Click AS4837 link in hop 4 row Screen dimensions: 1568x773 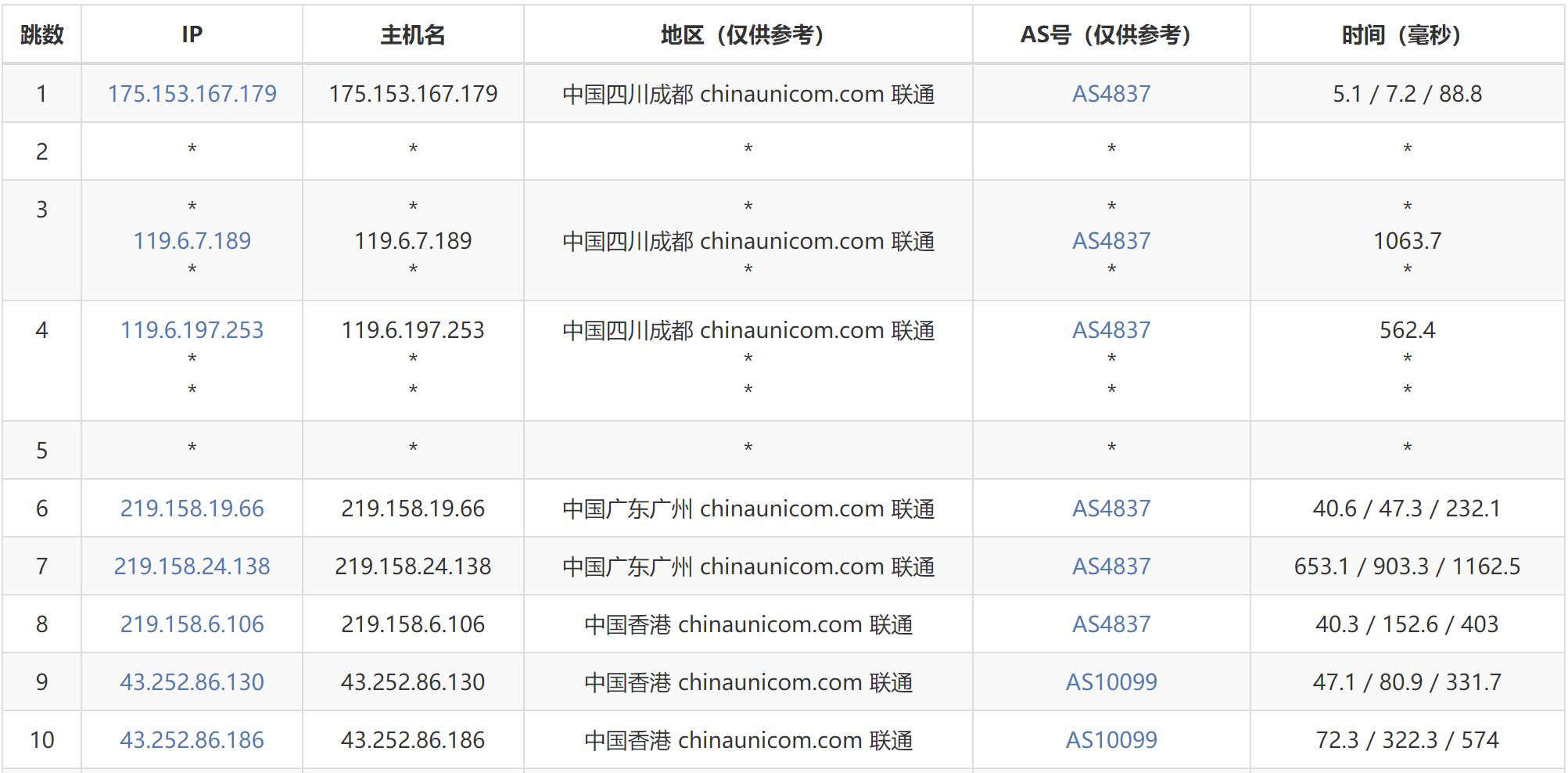[1111, 330]
